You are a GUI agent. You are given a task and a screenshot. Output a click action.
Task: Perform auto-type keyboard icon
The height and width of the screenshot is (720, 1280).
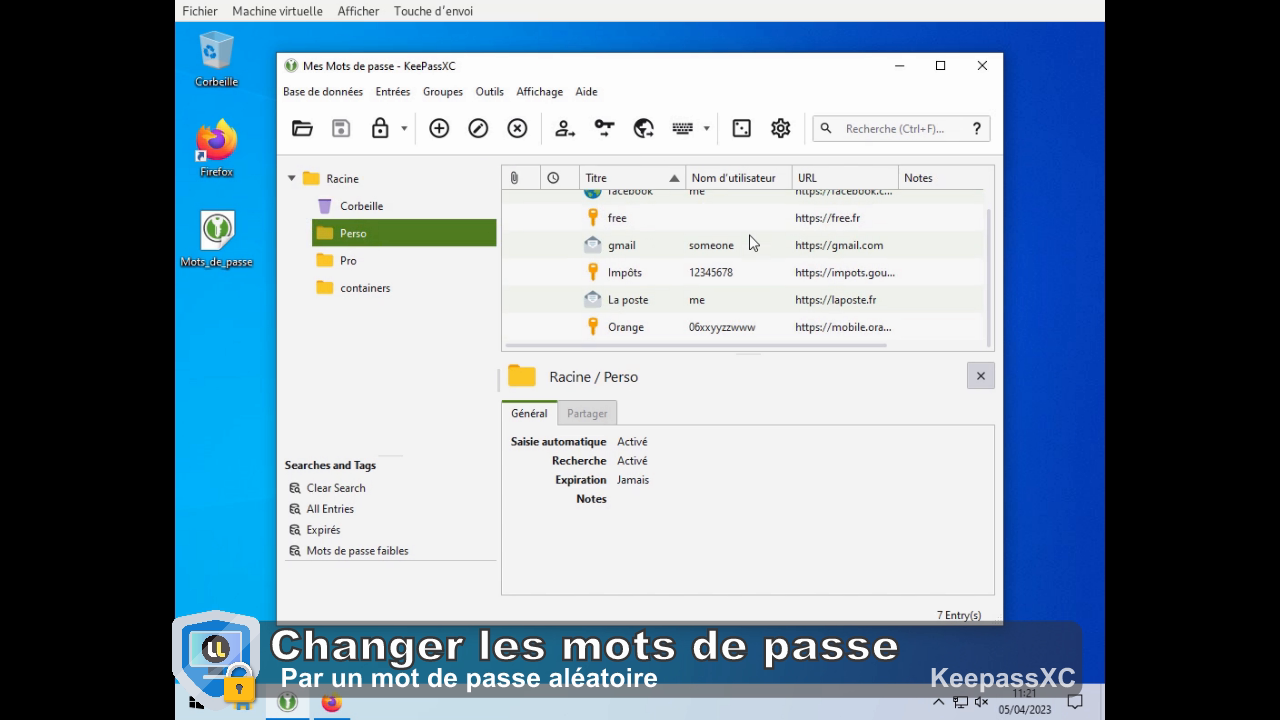[683, 128]
